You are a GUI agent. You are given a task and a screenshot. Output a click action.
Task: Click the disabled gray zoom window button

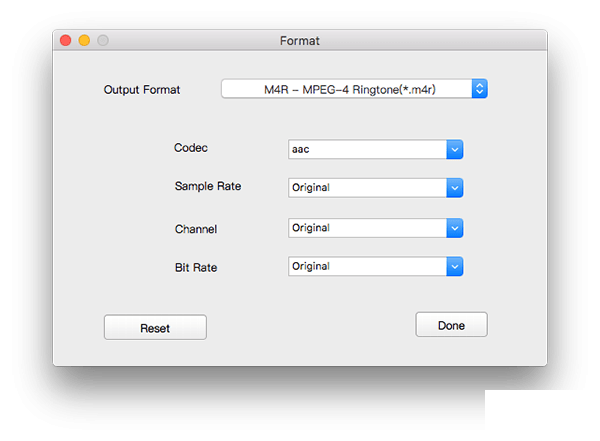point(103,40)
